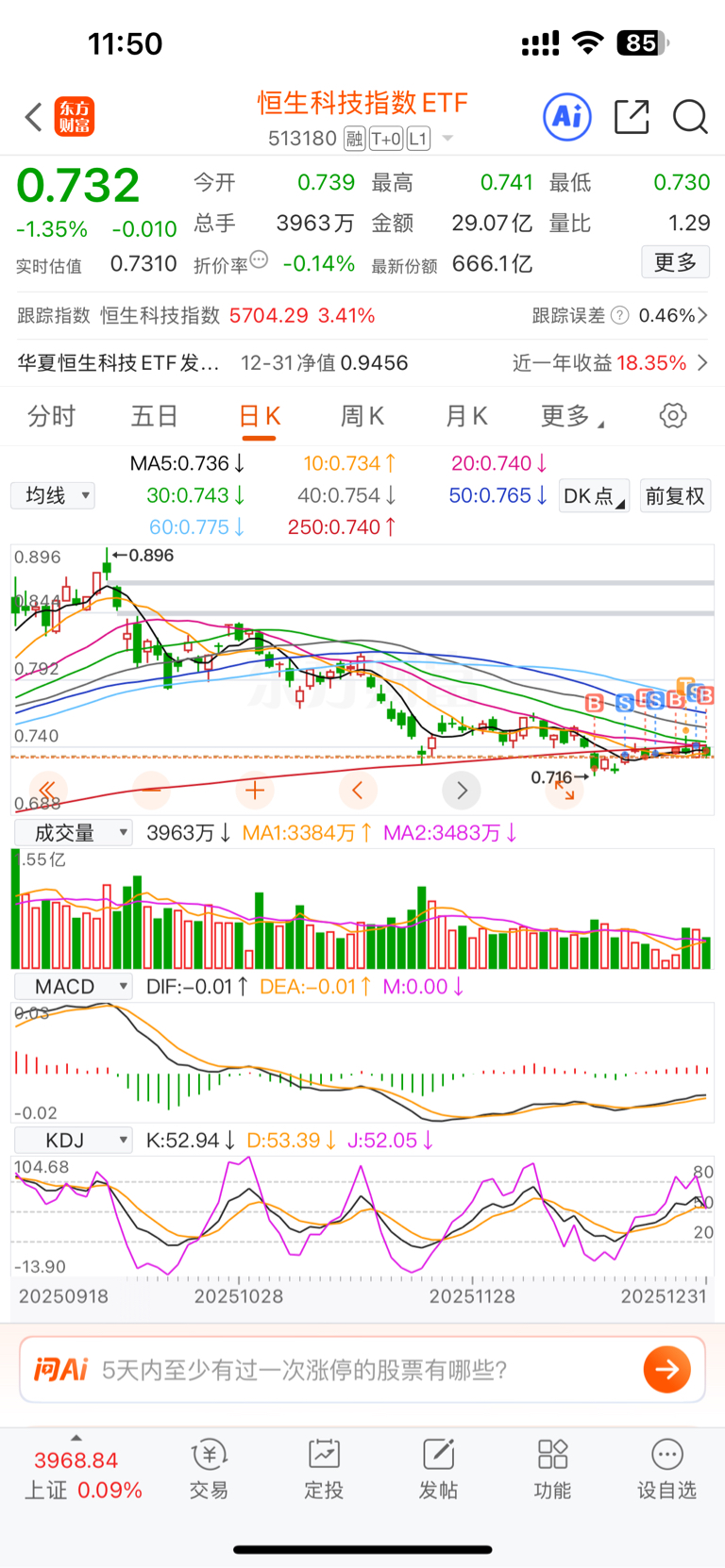The image size is (725, 1568).
Task: Open the MACD indicator dropdown
Action: point(74,986)
